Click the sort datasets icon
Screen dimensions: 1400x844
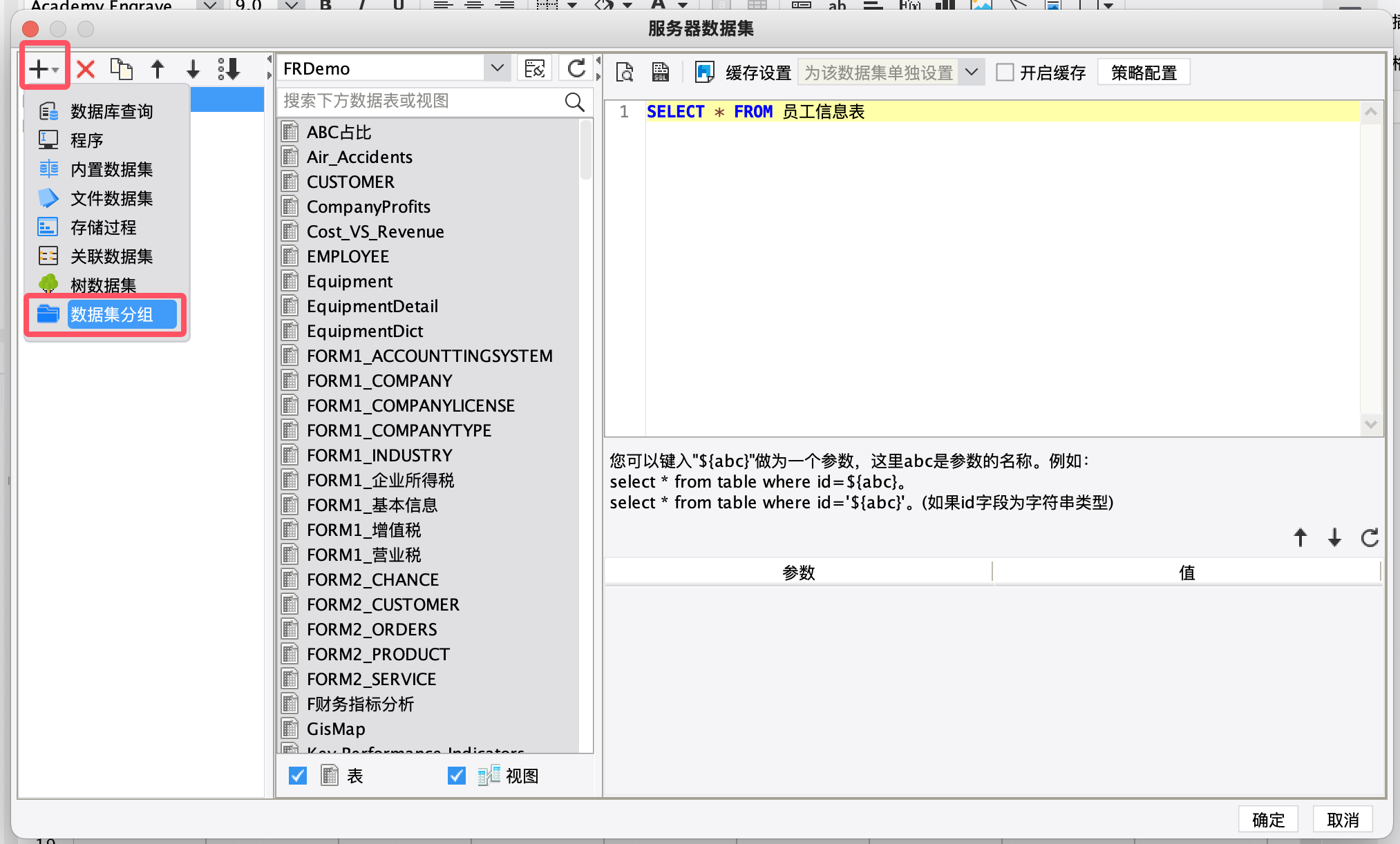tap(229, 69)
